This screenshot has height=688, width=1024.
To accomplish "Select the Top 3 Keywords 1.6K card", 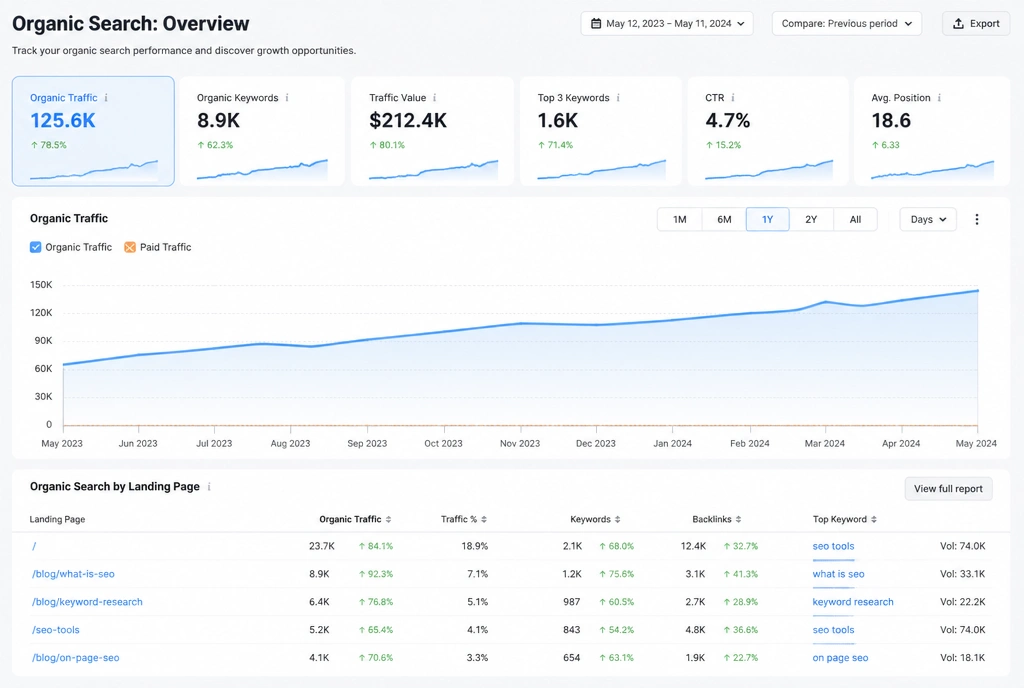I will coord(601,131).
